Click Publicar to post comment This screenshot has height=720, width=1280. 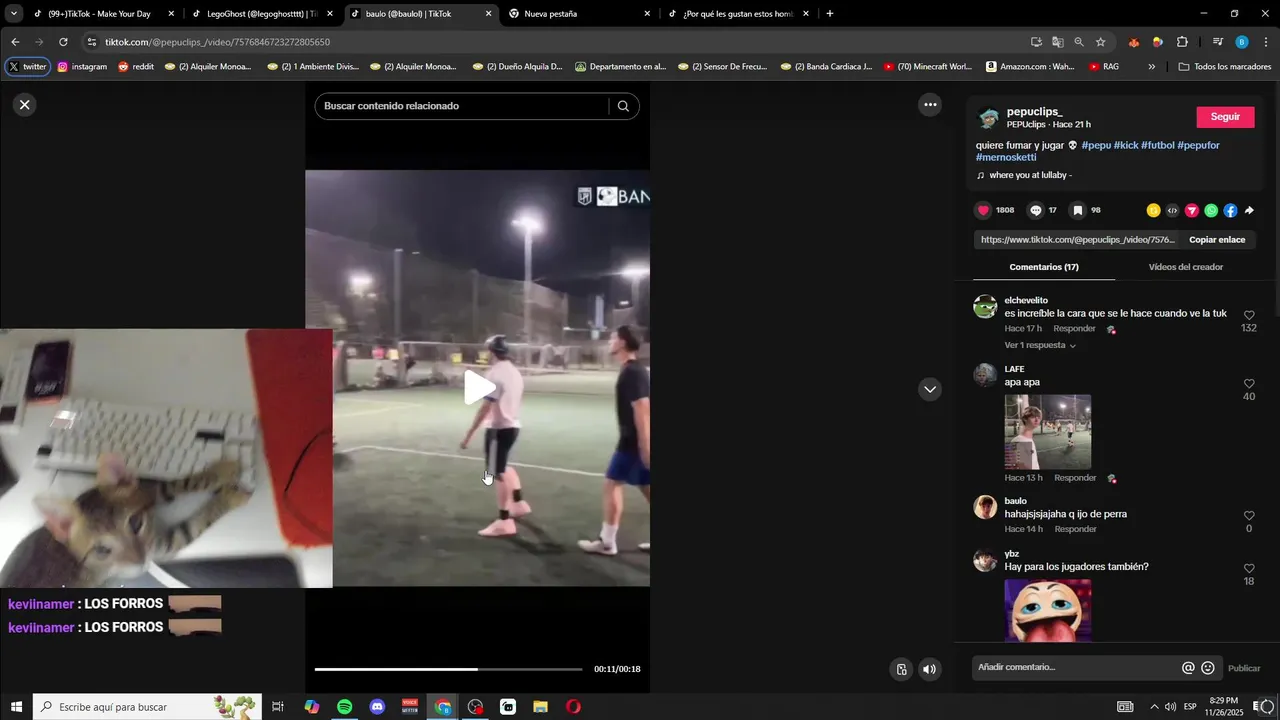[x=1244, y=668]
